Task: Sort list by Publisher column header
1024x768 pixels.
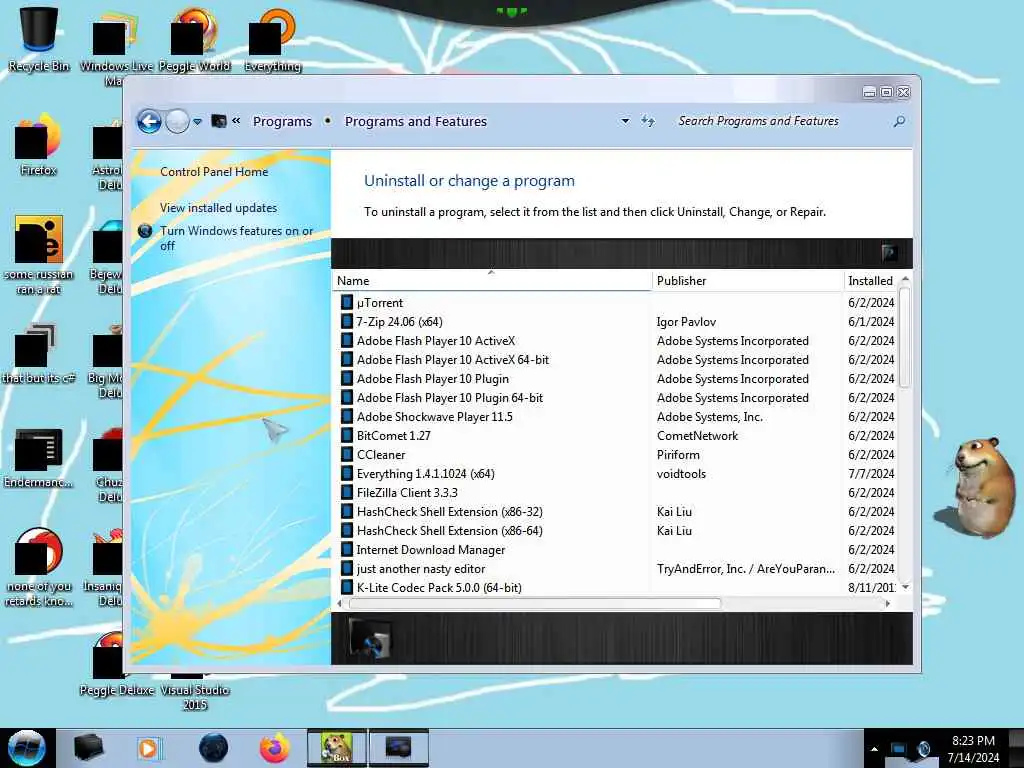Action: click(748, 281)
